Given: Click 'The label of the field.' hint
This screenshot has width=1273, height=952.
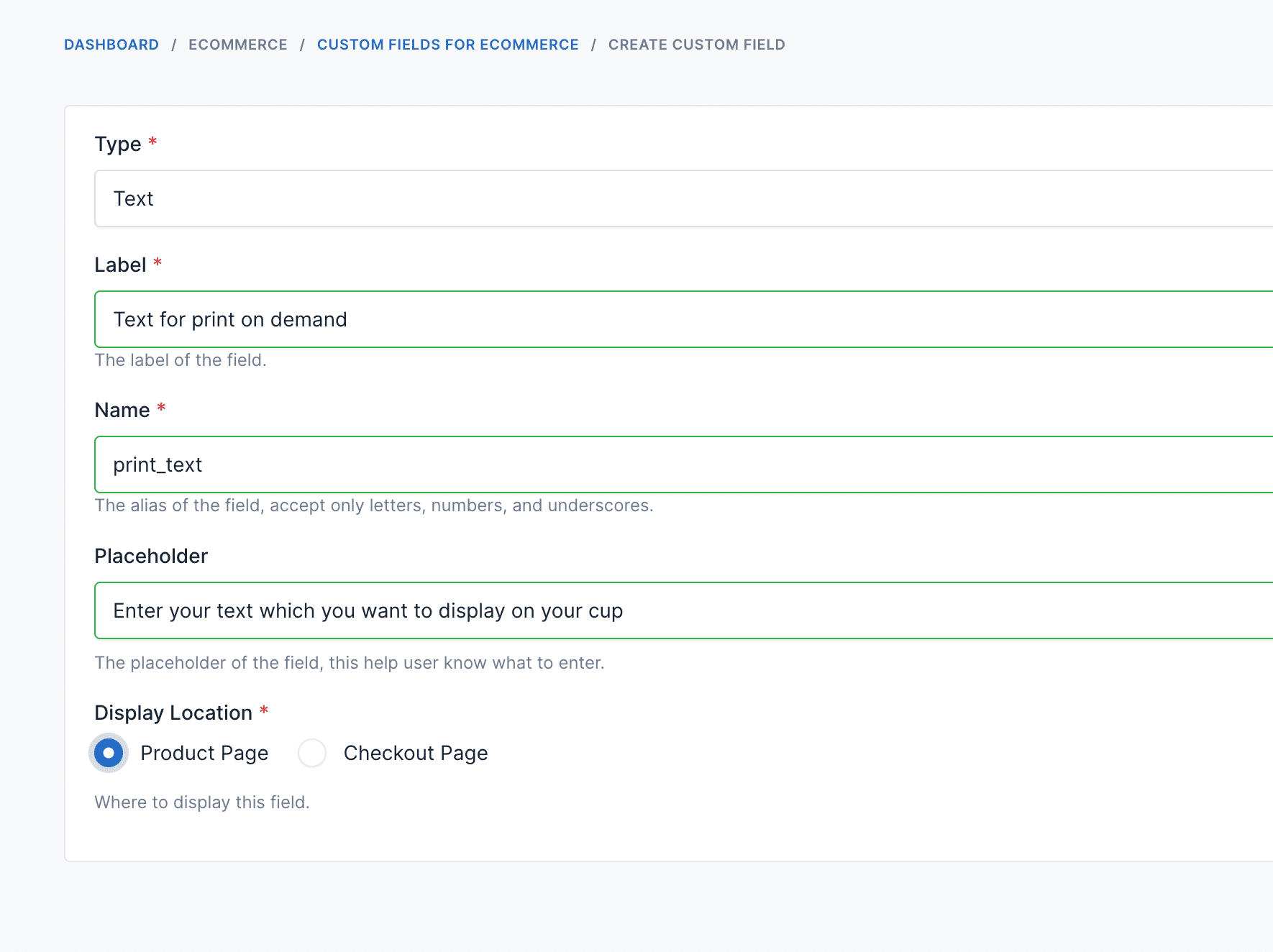Looking at the screenshot, I should coord(181,360).
